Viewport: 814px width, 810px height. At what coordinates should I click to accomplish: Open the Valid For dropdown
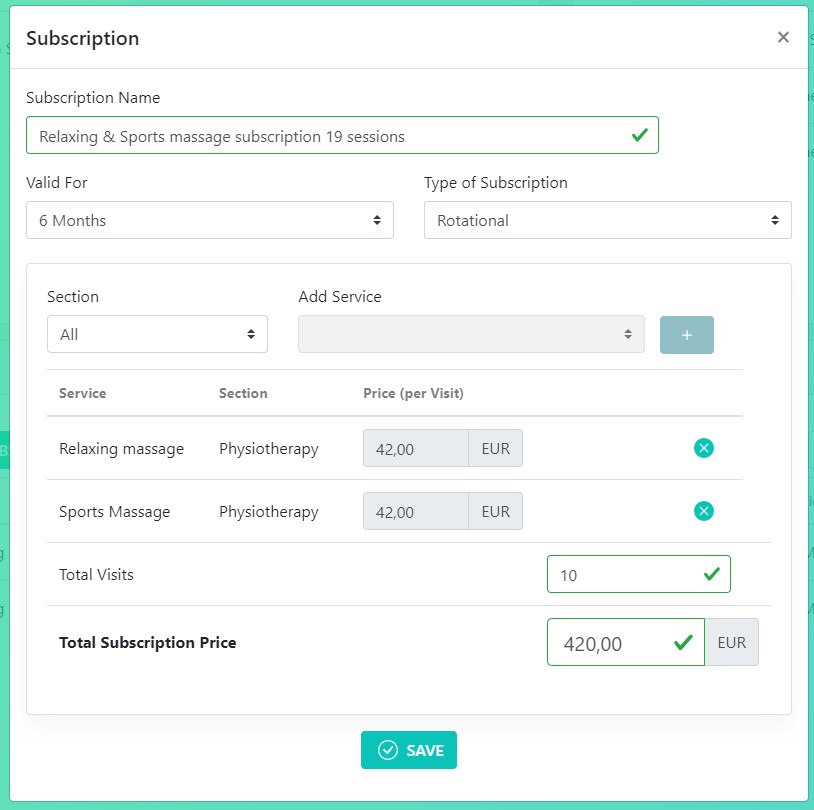coord(209,220)
